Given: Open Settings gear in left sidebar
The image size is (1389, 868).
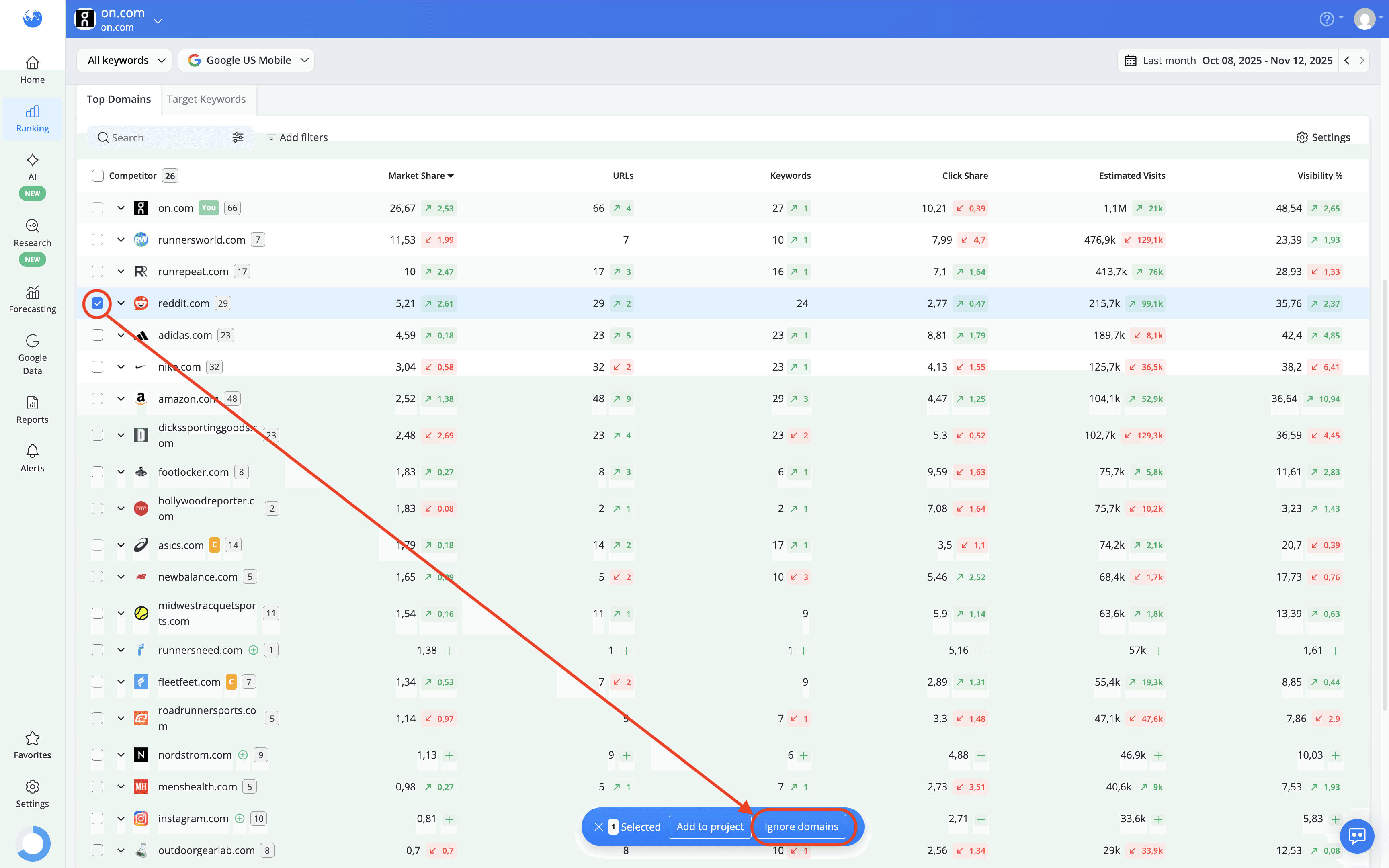Looking at the screenshot, I should 32,794.
